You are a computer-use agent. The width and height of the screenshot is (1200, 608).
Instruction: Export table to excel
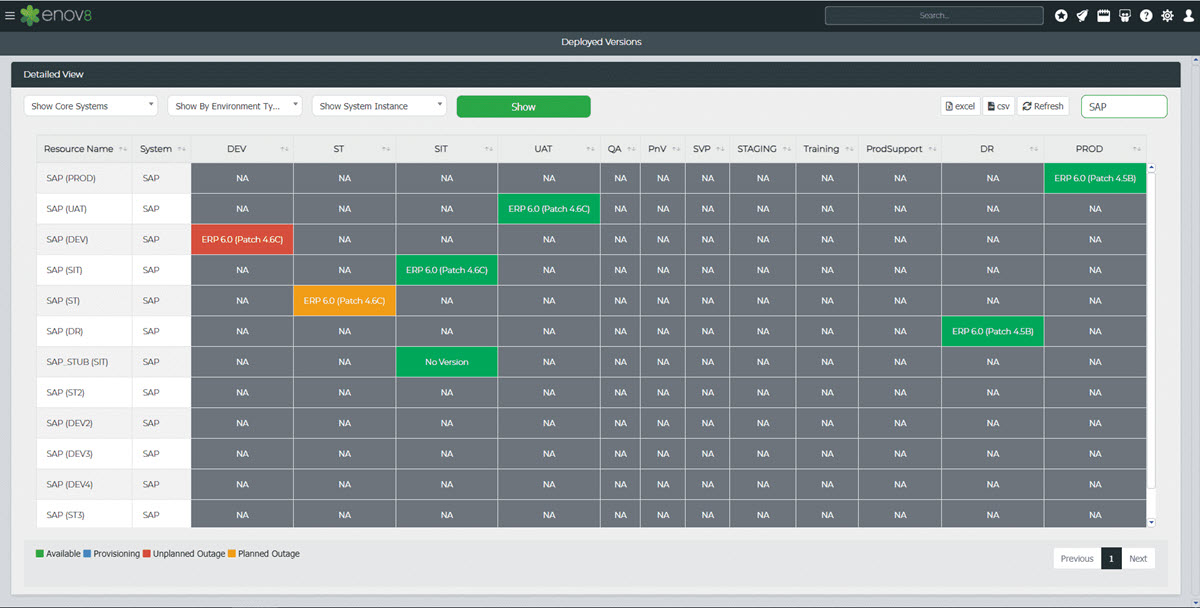click(960, 106)
